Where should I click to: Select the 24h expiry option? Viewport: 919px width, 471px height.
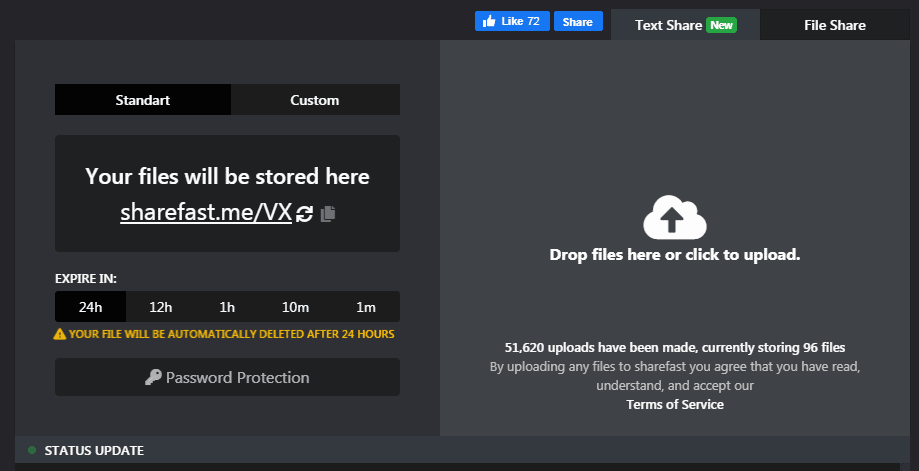90,306
